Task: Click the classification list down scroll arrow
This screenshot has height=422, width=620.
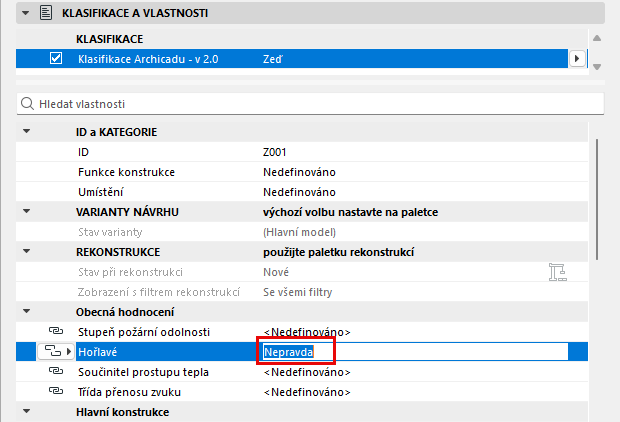Action: pos(597,67)
